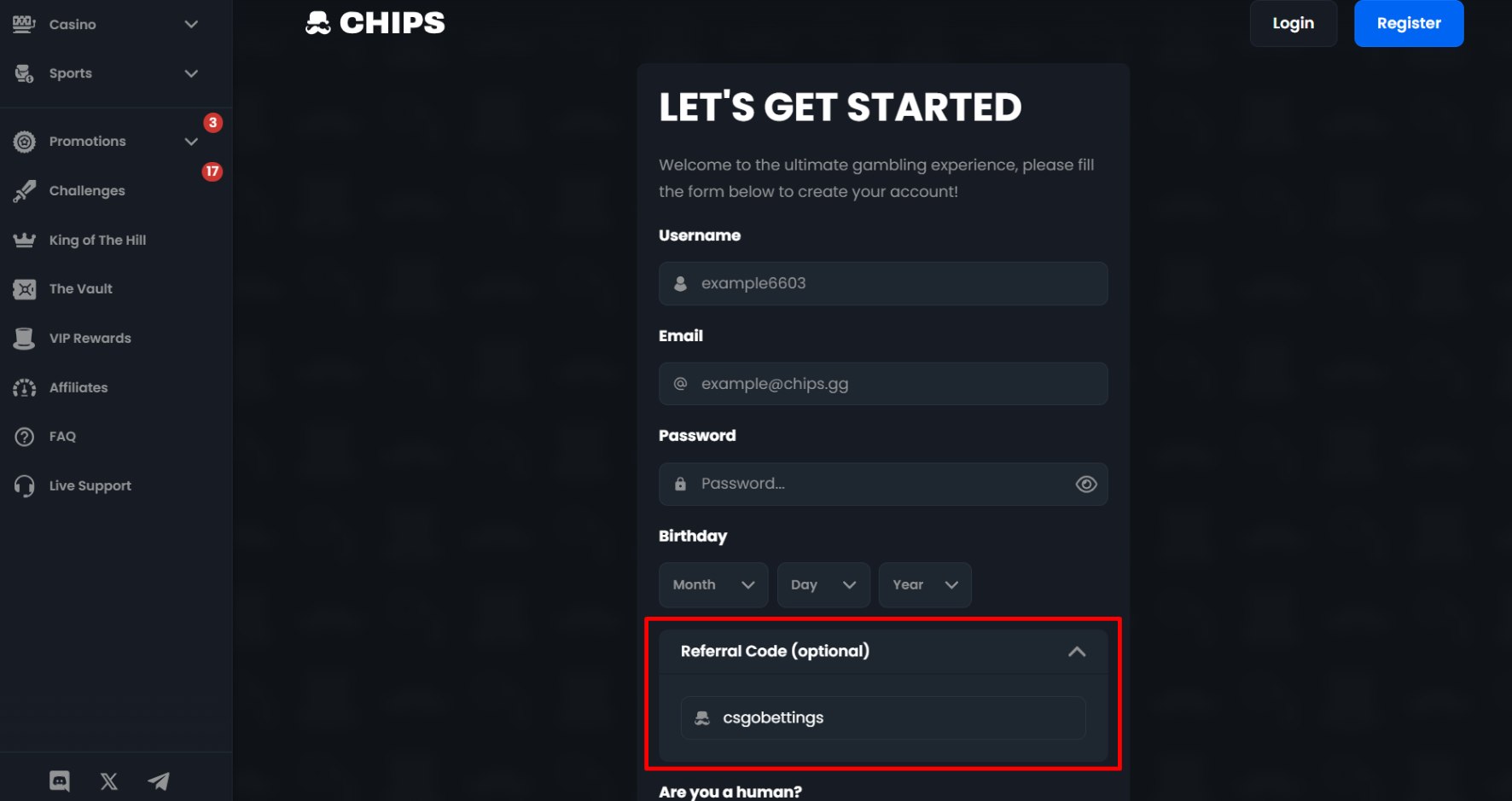Screen dimensions: 1512x801
Task: Click the Telegram paper plane icon
Action: coord(159,781)
